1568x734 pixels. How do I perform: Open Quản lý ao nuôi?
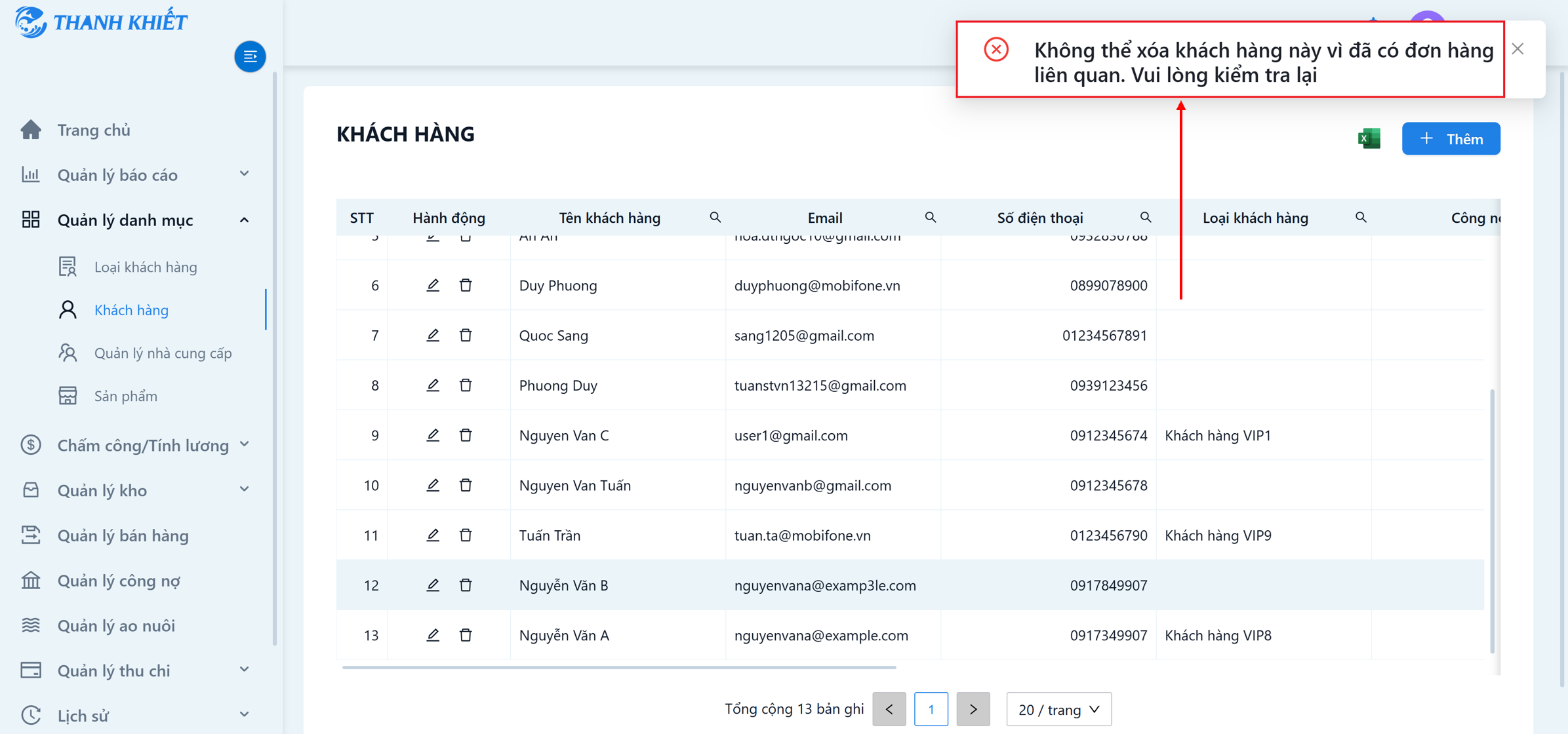116,625
